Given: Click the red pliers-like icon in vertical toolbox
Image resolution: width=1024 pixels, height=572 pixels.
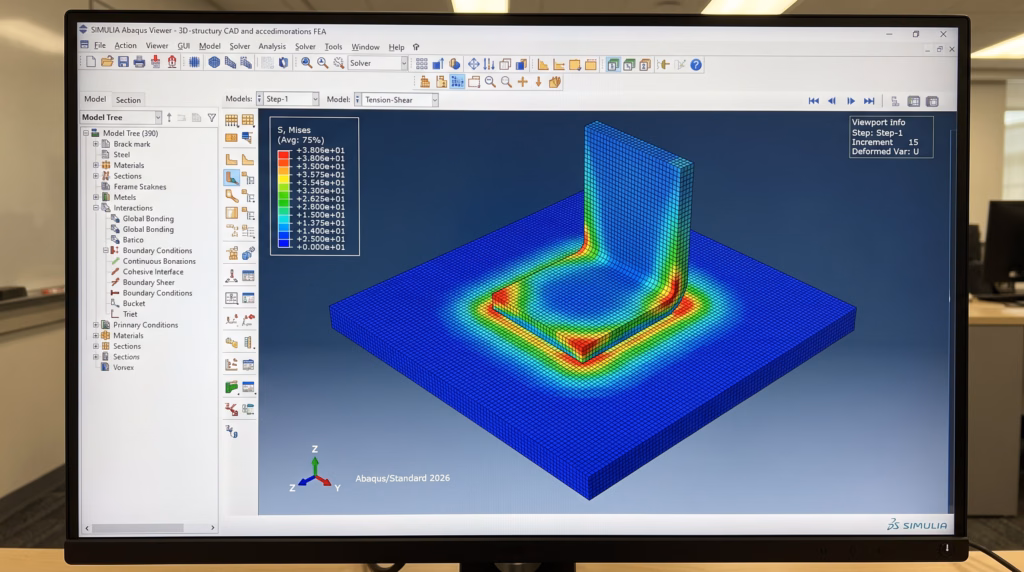Looking at the screenshot, I should 231,409.
